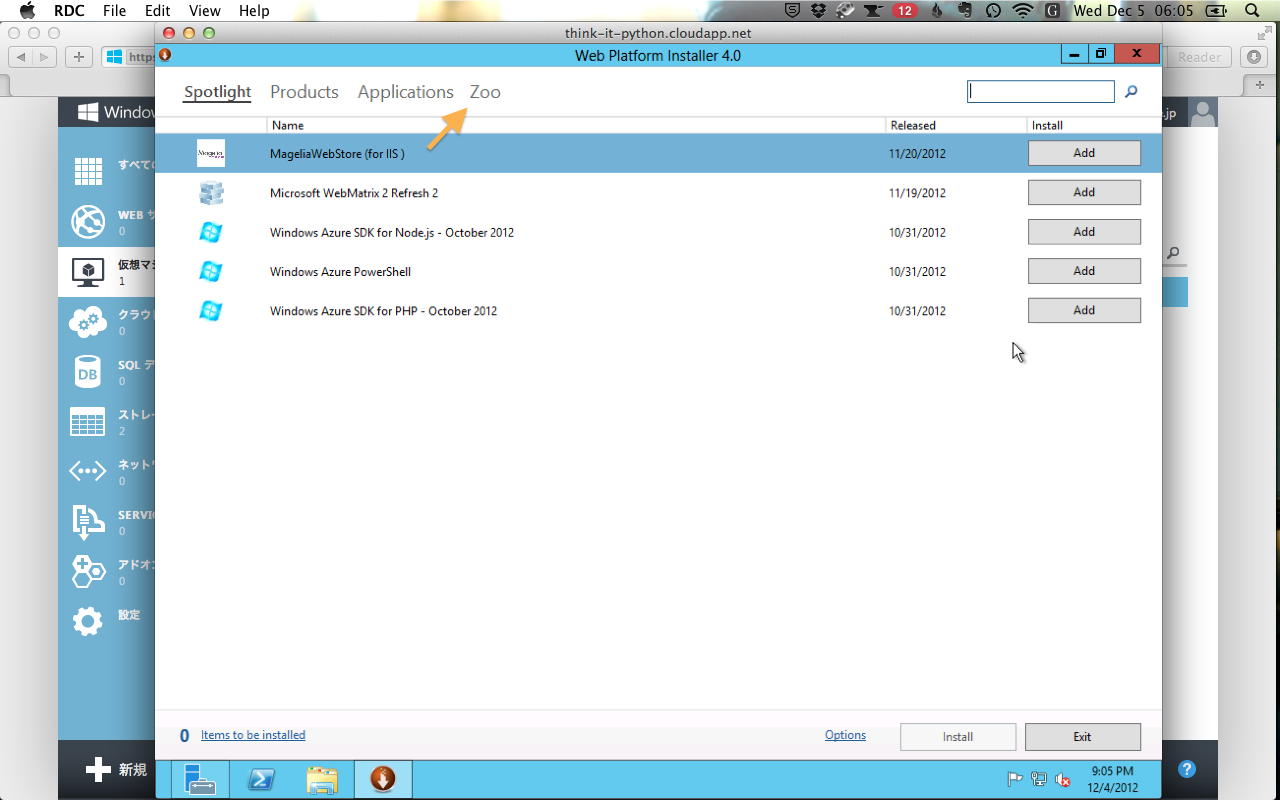Open All Items grid icon in Azure portal
The image size is (1280, 800).
(88, 171)
